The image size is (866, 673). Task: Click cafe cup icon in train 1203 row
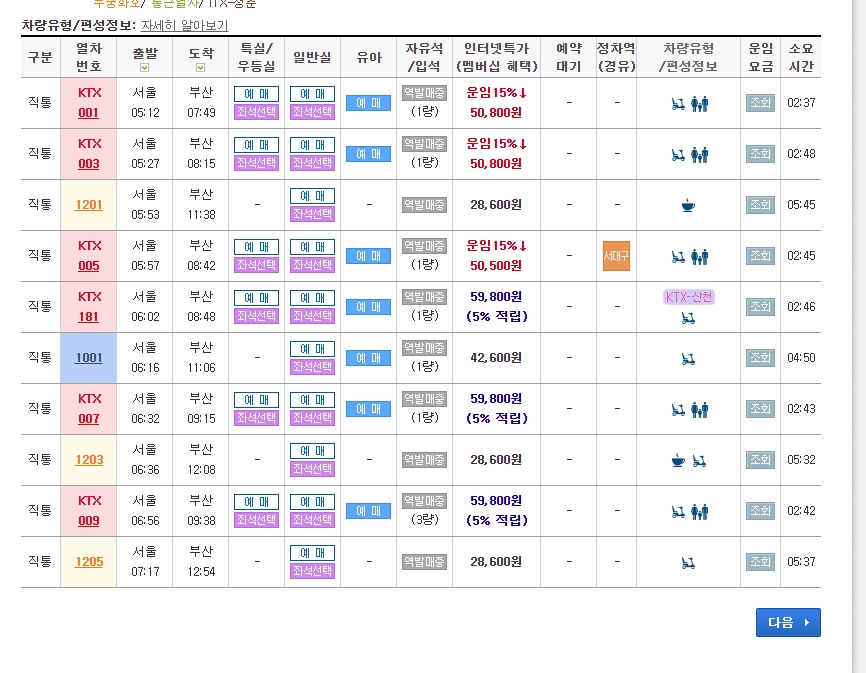pyautogui.click(x=678, y=460)
